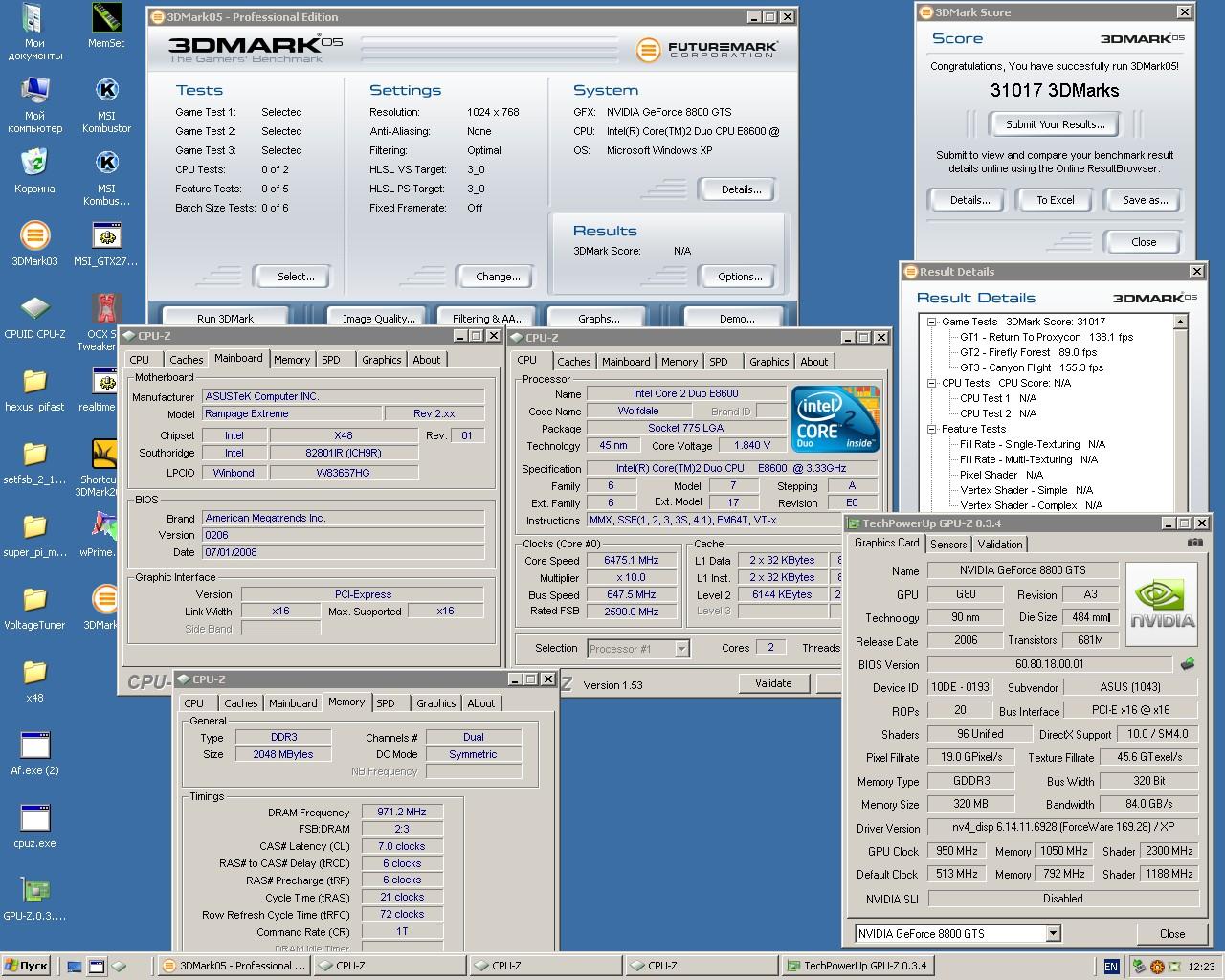The height and width of the screenshot is (980, 1225).
Task: Open the Mainboard tab in the CPU-Z Memory window
Action: pos(293,703)
